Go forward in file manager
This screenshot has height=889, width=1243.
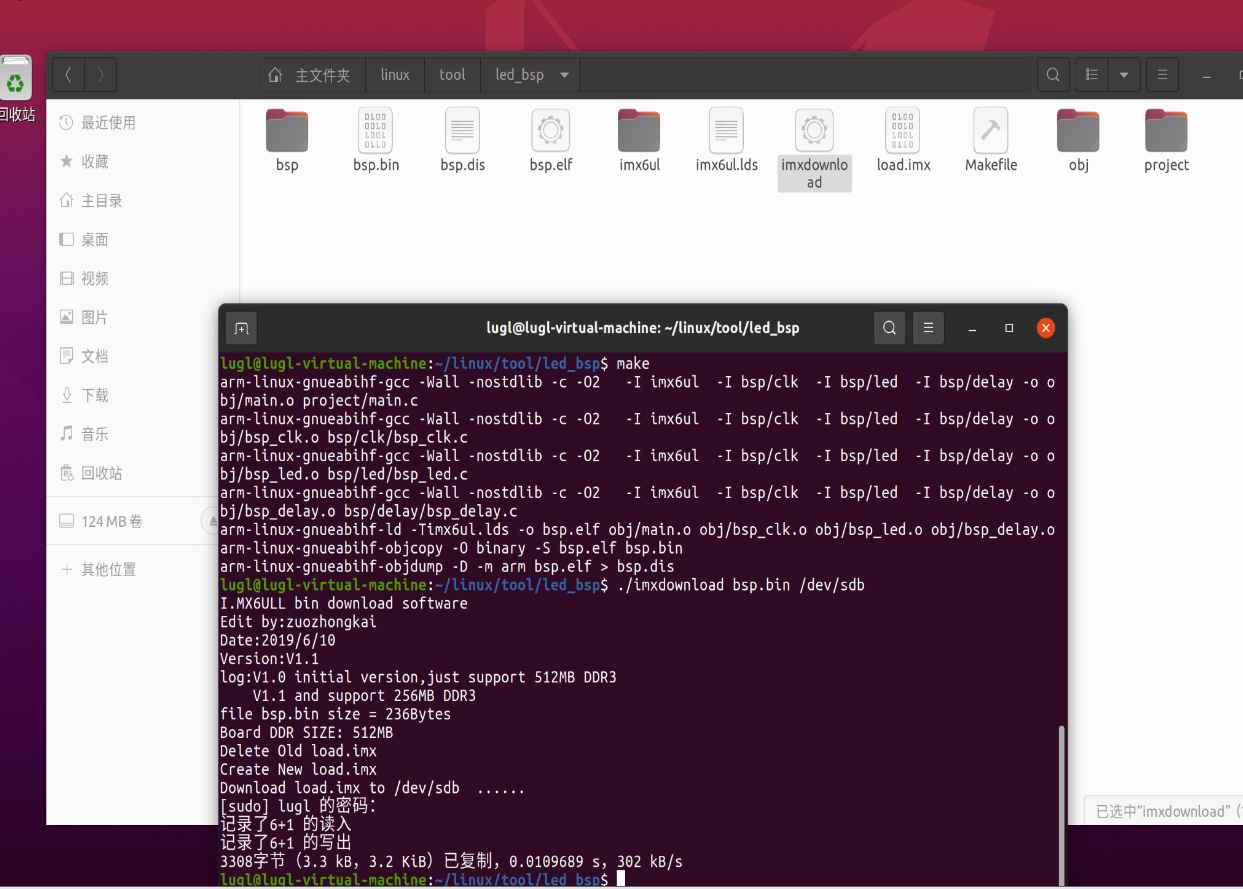101,75
